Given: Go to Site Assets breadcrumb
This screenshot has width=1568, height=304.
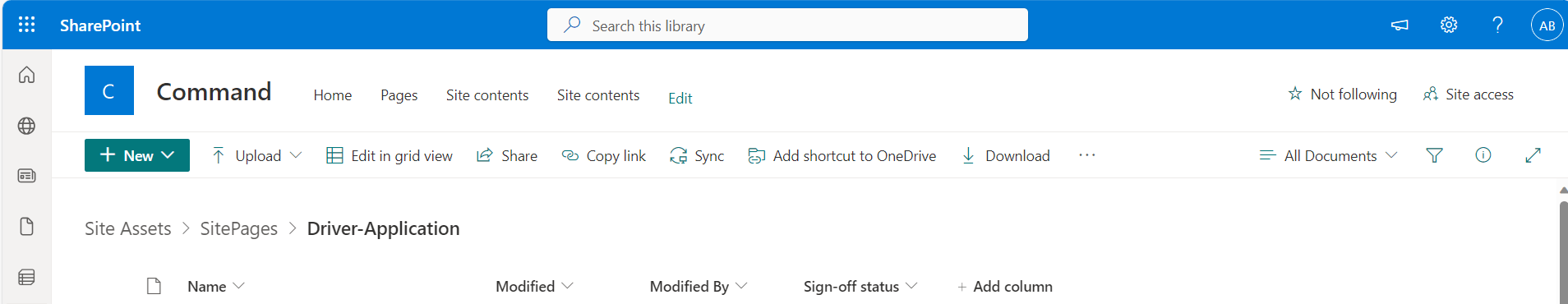Looking at the screenshot, I should click(128, 228).
